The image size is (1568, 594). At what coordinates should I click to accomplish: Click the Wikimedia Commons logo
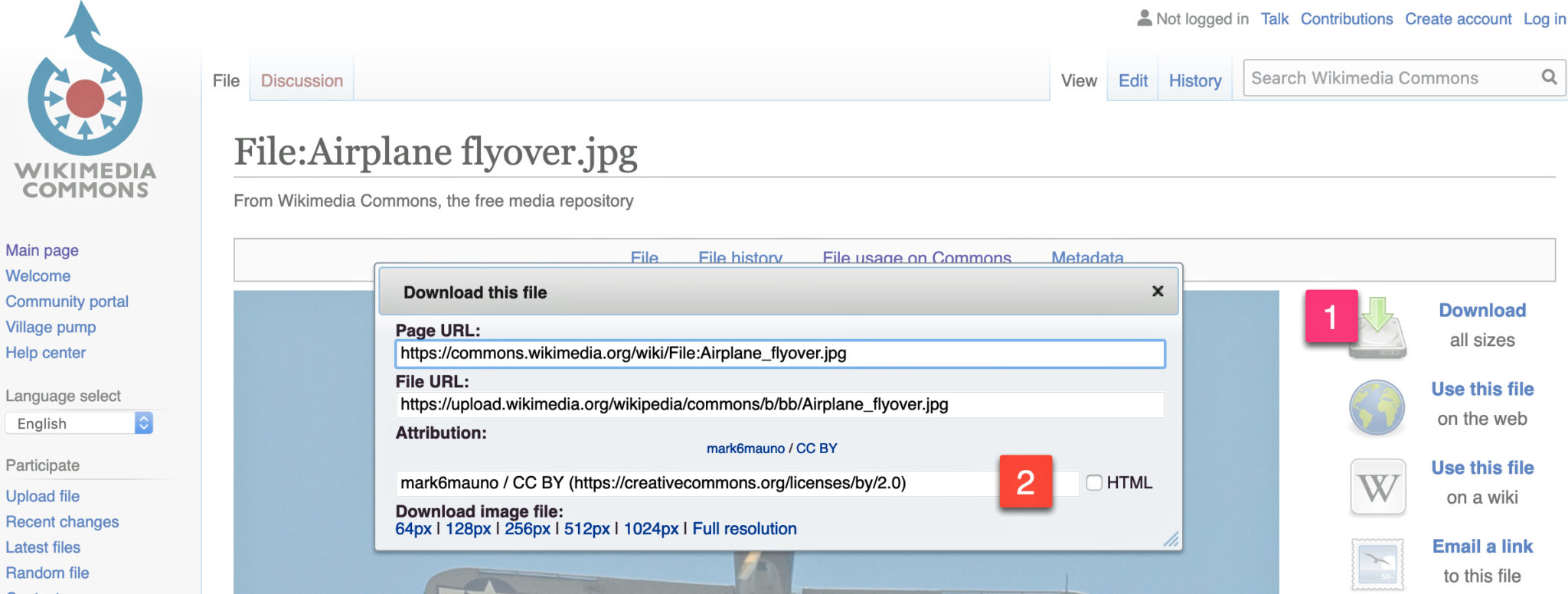tap(85, 103)
